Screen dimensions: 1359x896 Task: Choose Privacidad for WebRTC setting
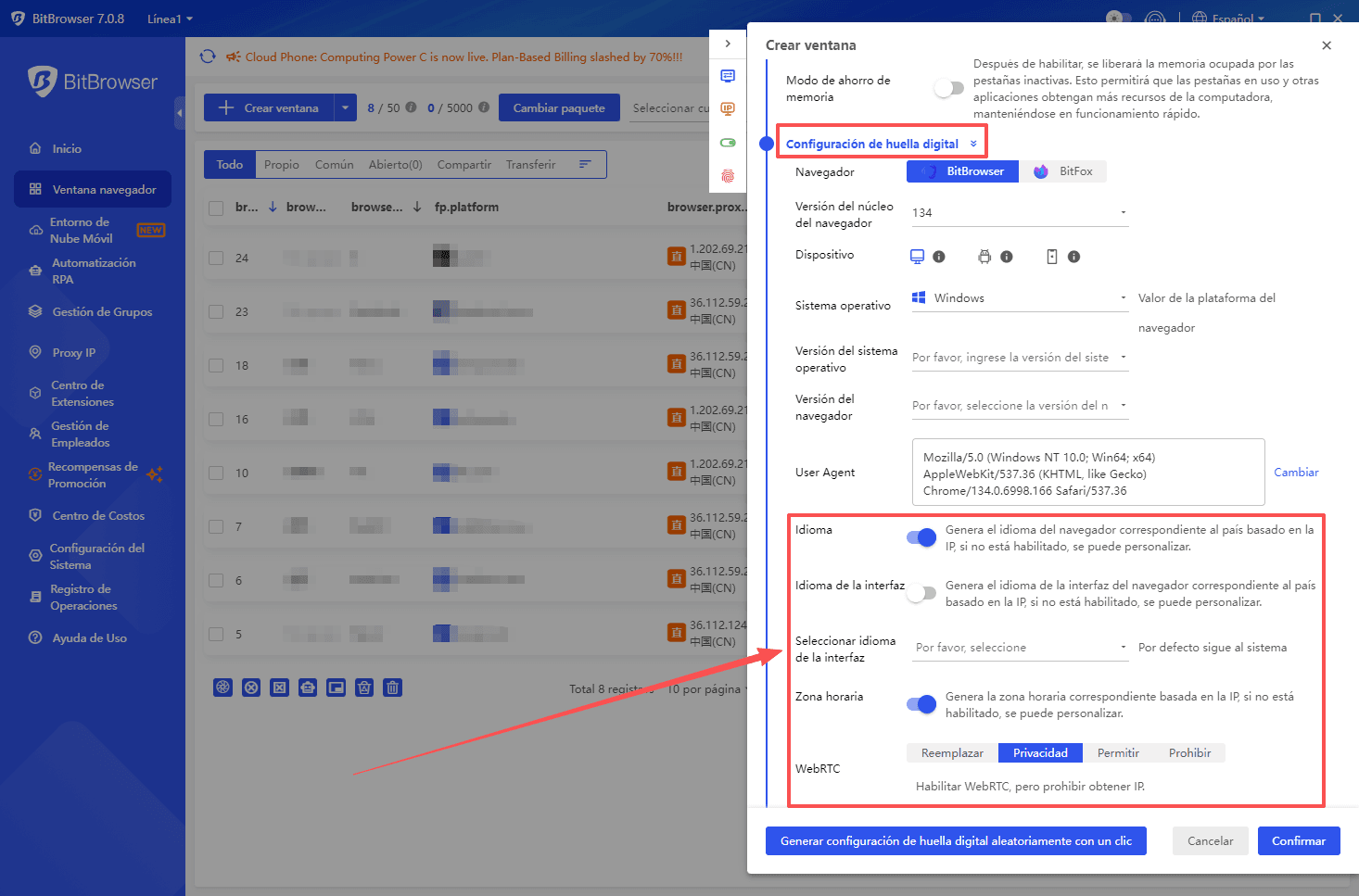click(x=1039, y=752)
